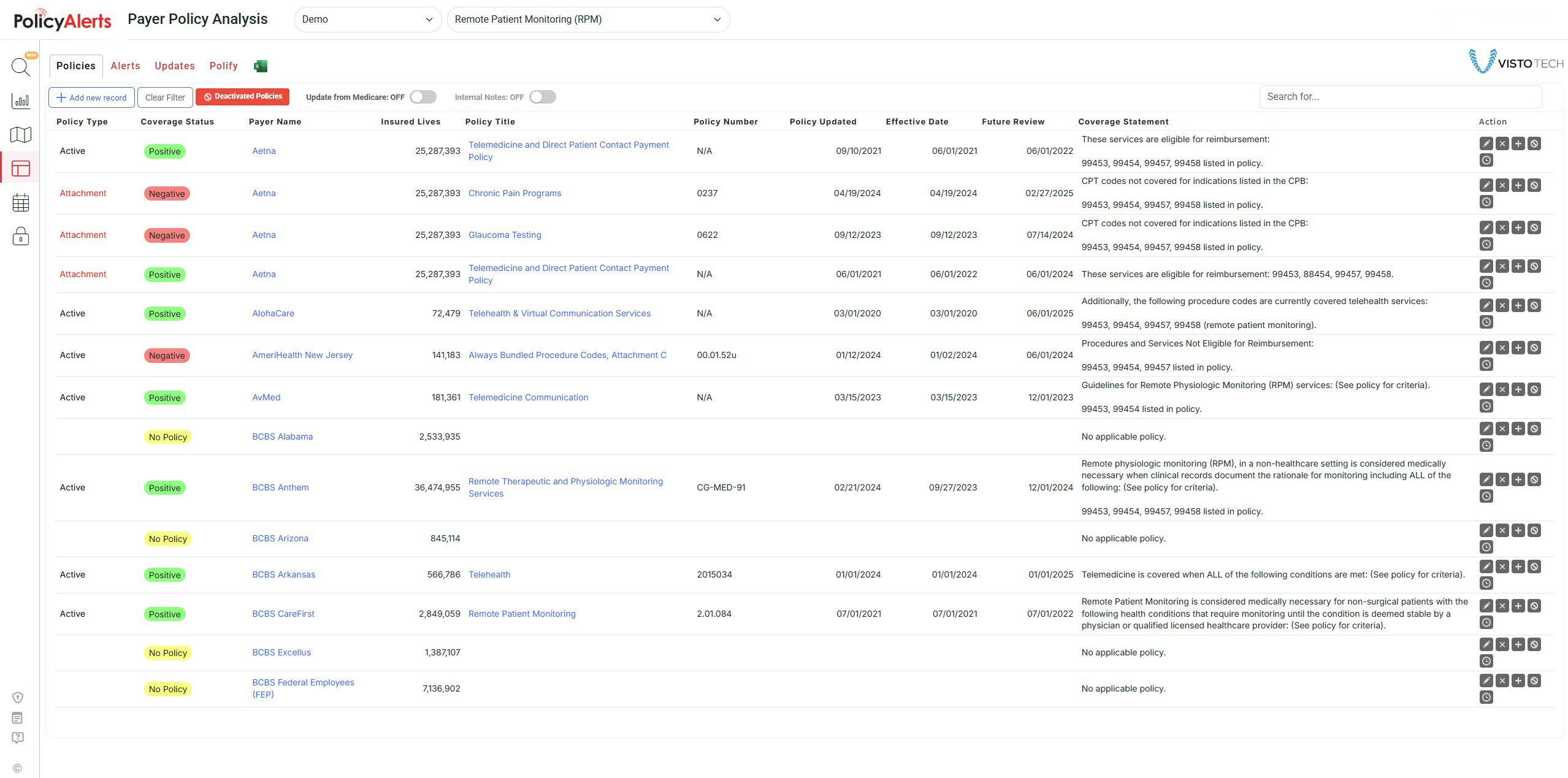Open the BCBS CareFirst payer link

tap(283, 614)
